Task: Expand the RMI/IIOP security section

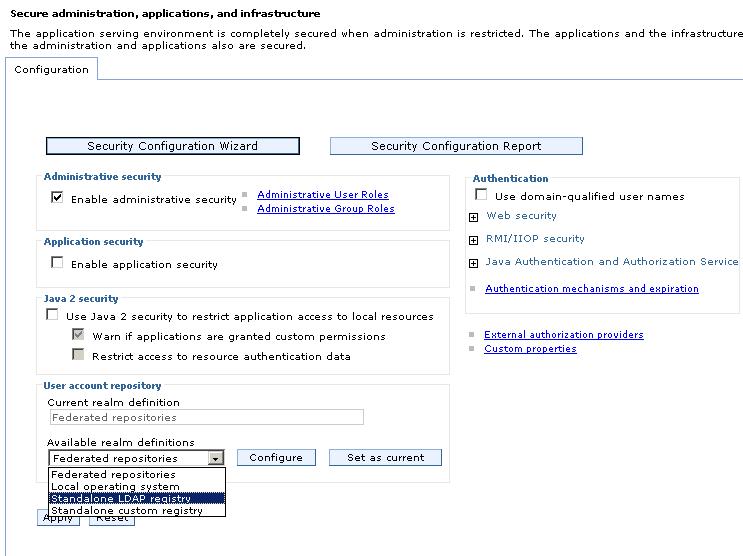Action: (x=473, y=240)
